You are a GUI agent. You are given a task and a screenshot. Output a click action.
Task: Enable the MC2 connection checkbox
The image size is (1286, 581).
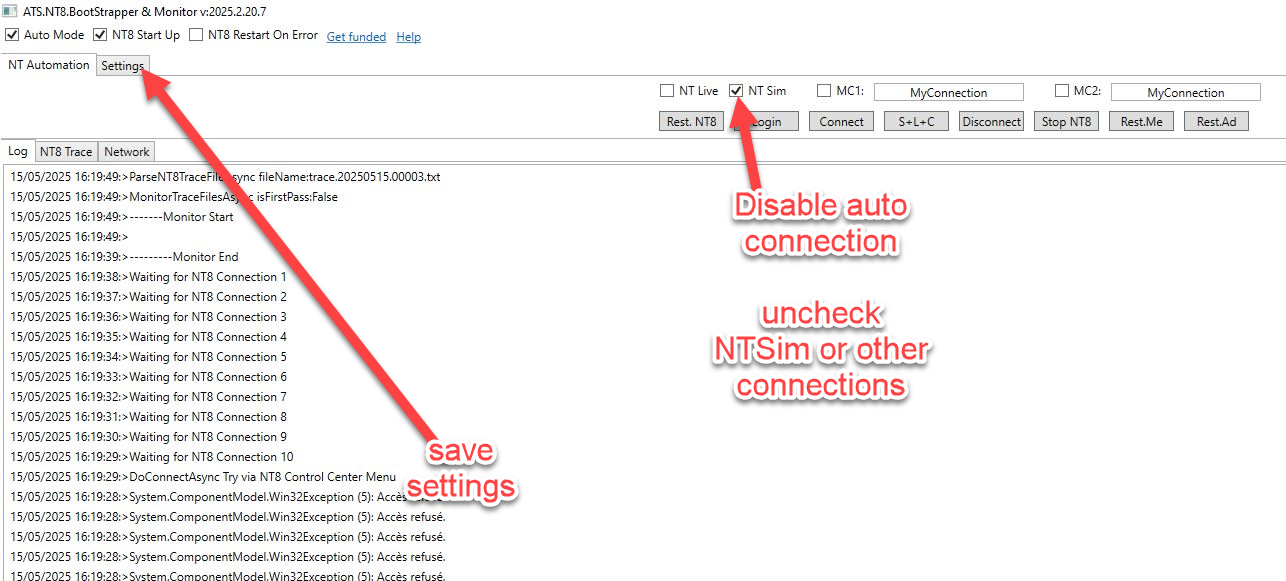[1062, 91]
